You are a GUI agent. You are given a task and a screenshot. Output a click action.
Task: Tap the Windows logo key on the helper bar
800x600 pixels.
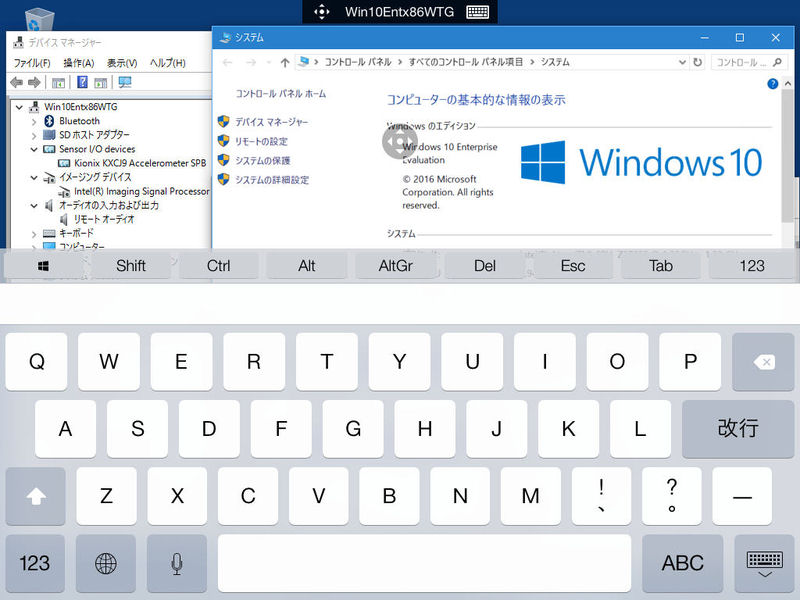pyautogui.click(x=43, y=266)
